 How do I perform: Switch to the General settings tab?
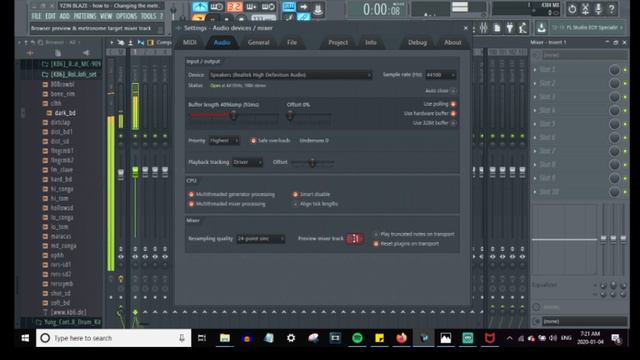tap(258, 42)
